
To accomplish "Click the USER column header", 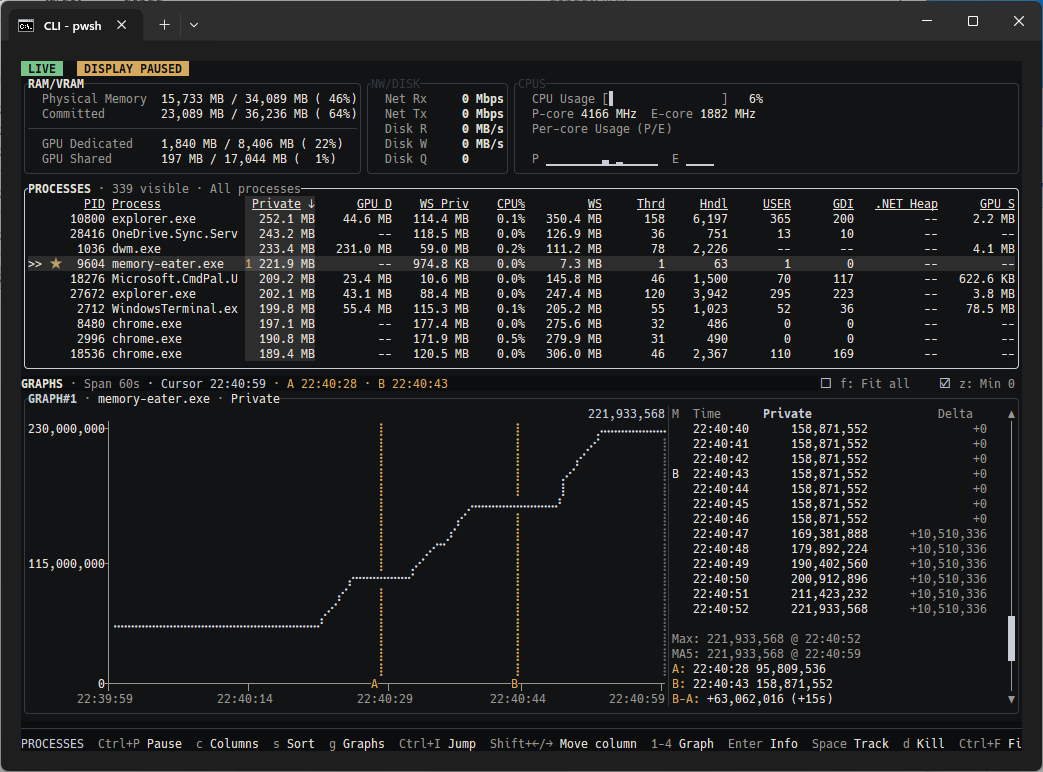I will (776, 203).
